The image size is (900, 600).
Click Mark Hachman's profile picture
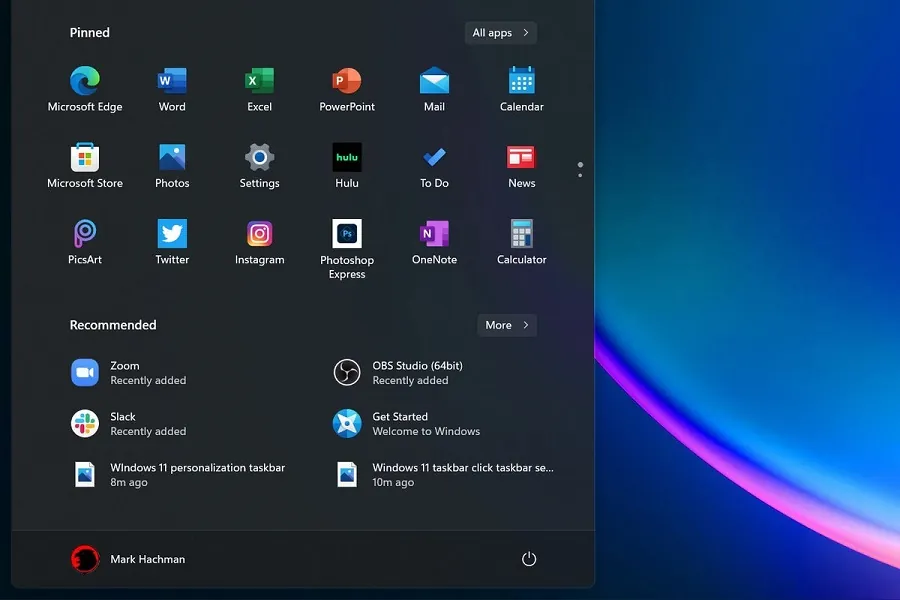(x=85, y=559)
